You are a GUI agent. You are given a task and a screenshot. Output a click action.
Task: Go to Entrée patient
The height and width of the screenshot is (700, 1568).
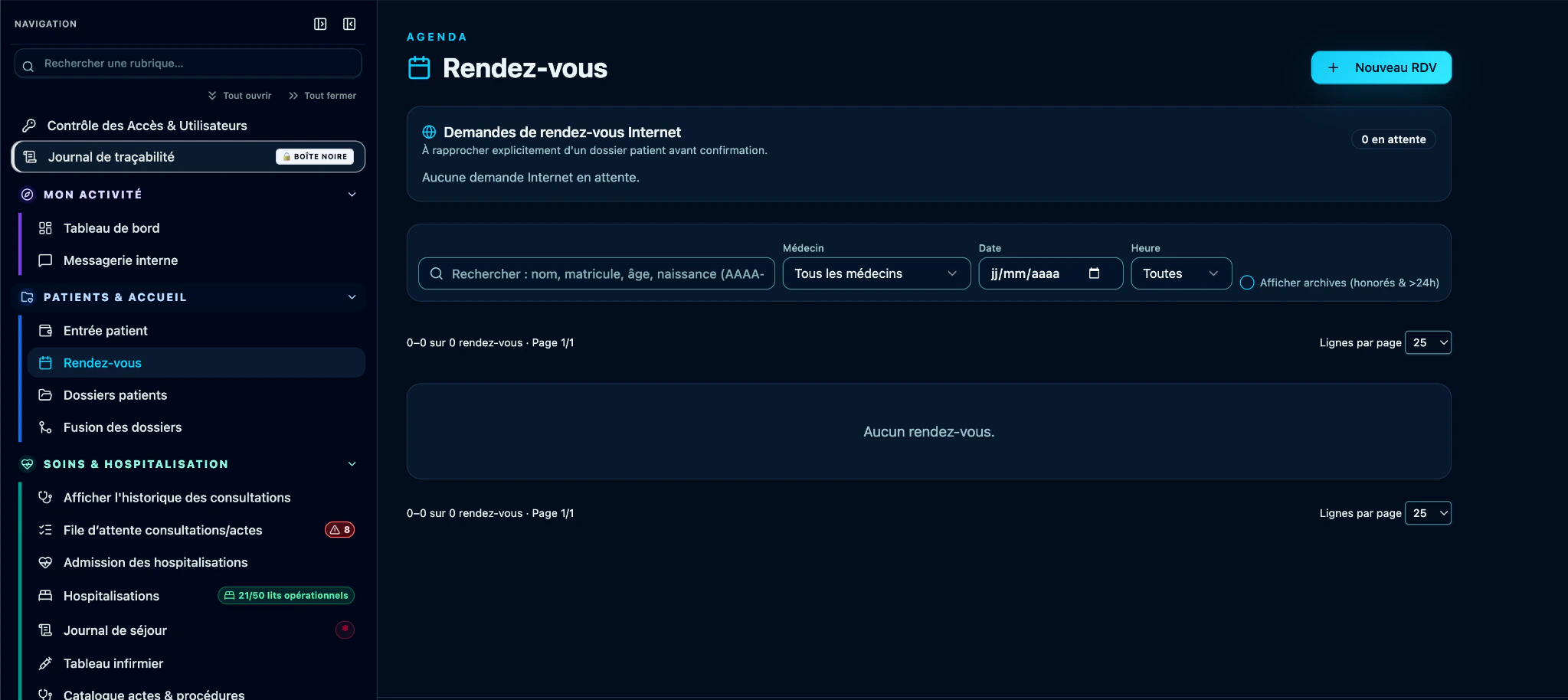click(196, 331)
